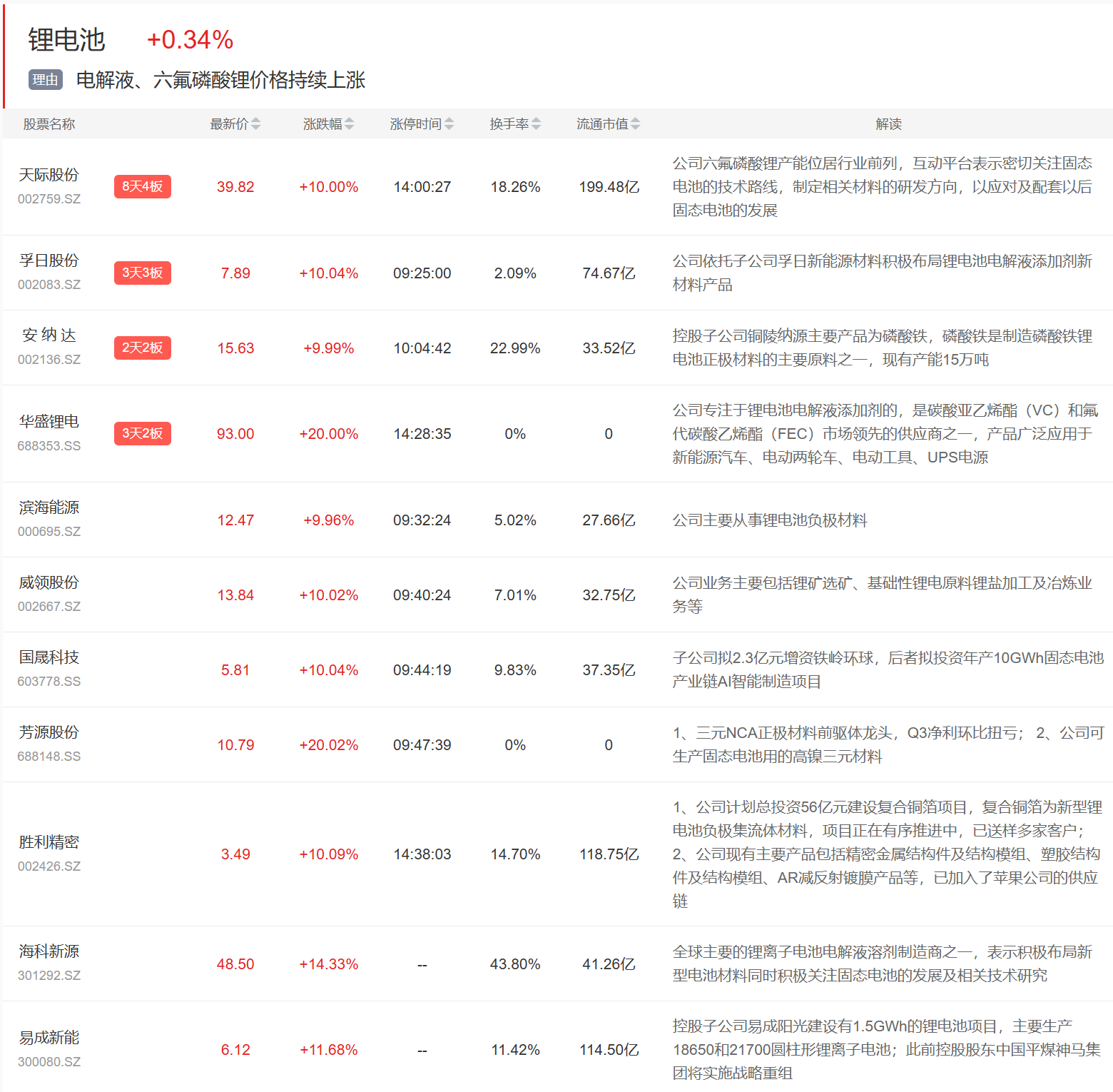Open 滨海能源 stock details
1113x1092 pixels.
point(49,507)
